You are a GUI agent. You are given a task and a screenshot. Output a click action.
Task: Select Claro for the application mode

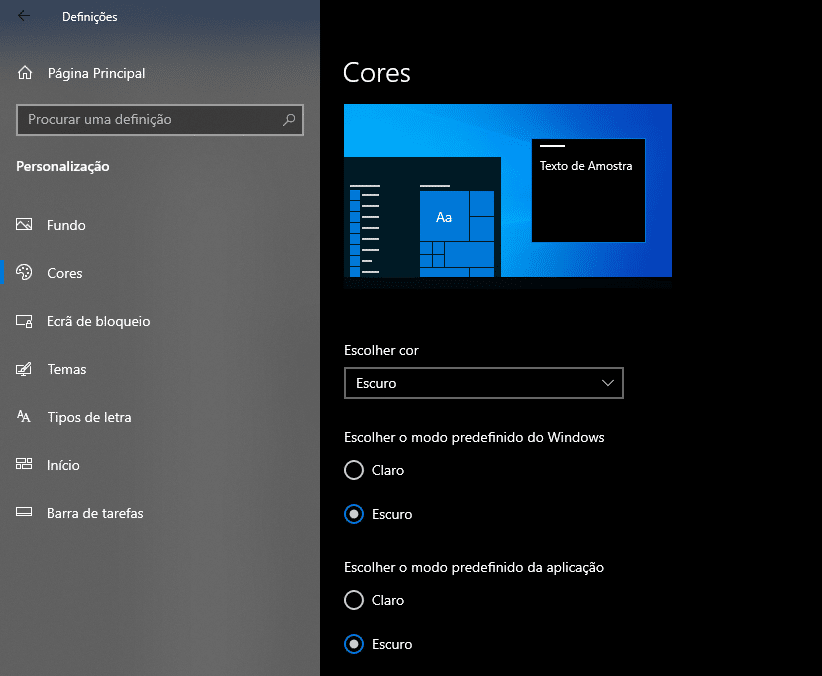(x=354, y=600)
